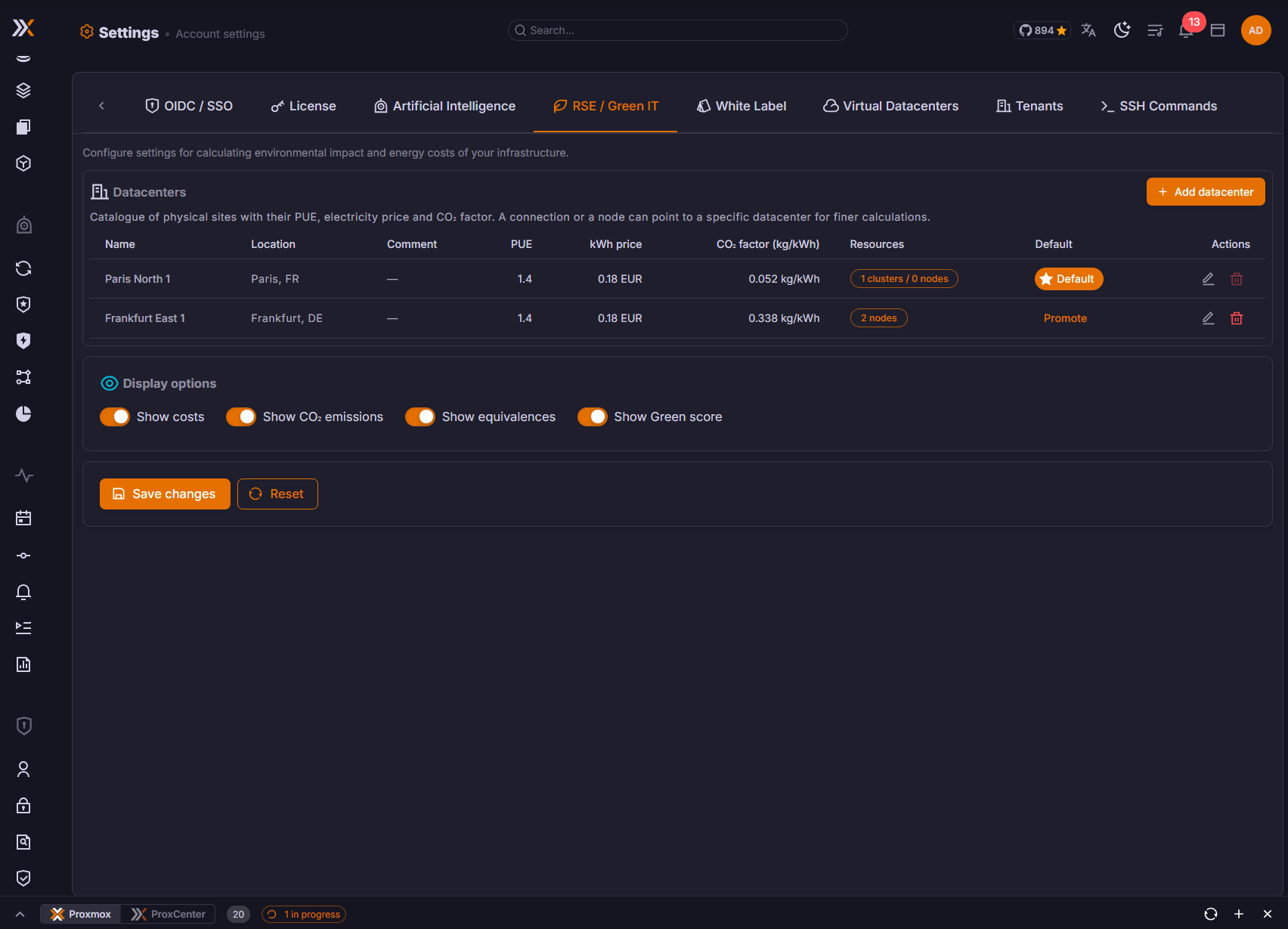Switch to the OIDC / SSO tab
The height and width of the screenshot is (929, 1288).
pyautogui.click(x=189, y=106)
